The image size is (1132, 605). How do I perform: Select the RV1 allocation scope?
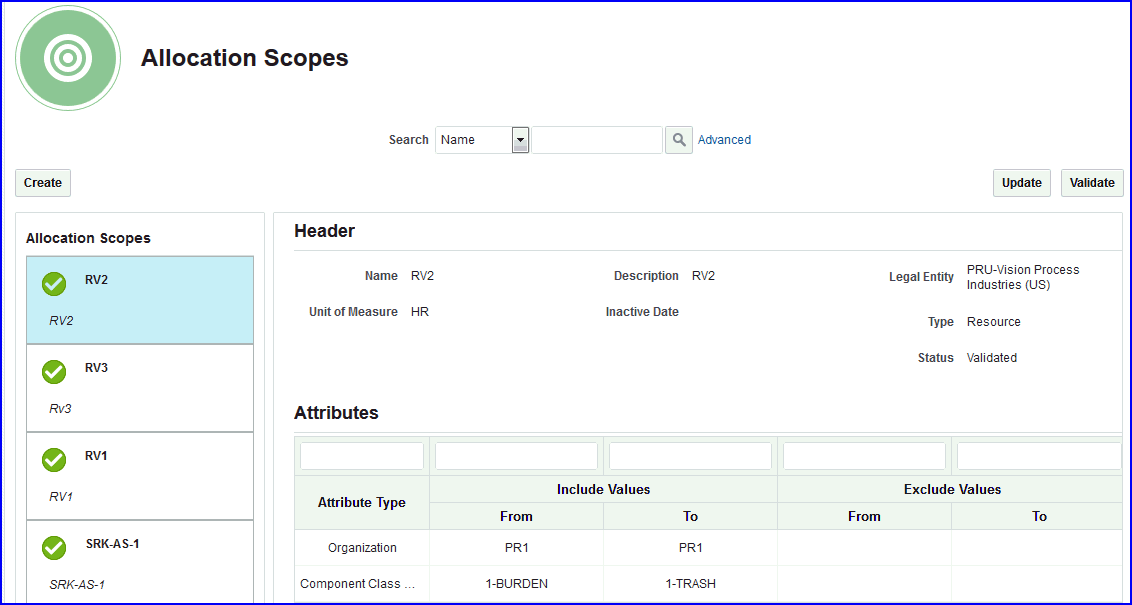140,476
